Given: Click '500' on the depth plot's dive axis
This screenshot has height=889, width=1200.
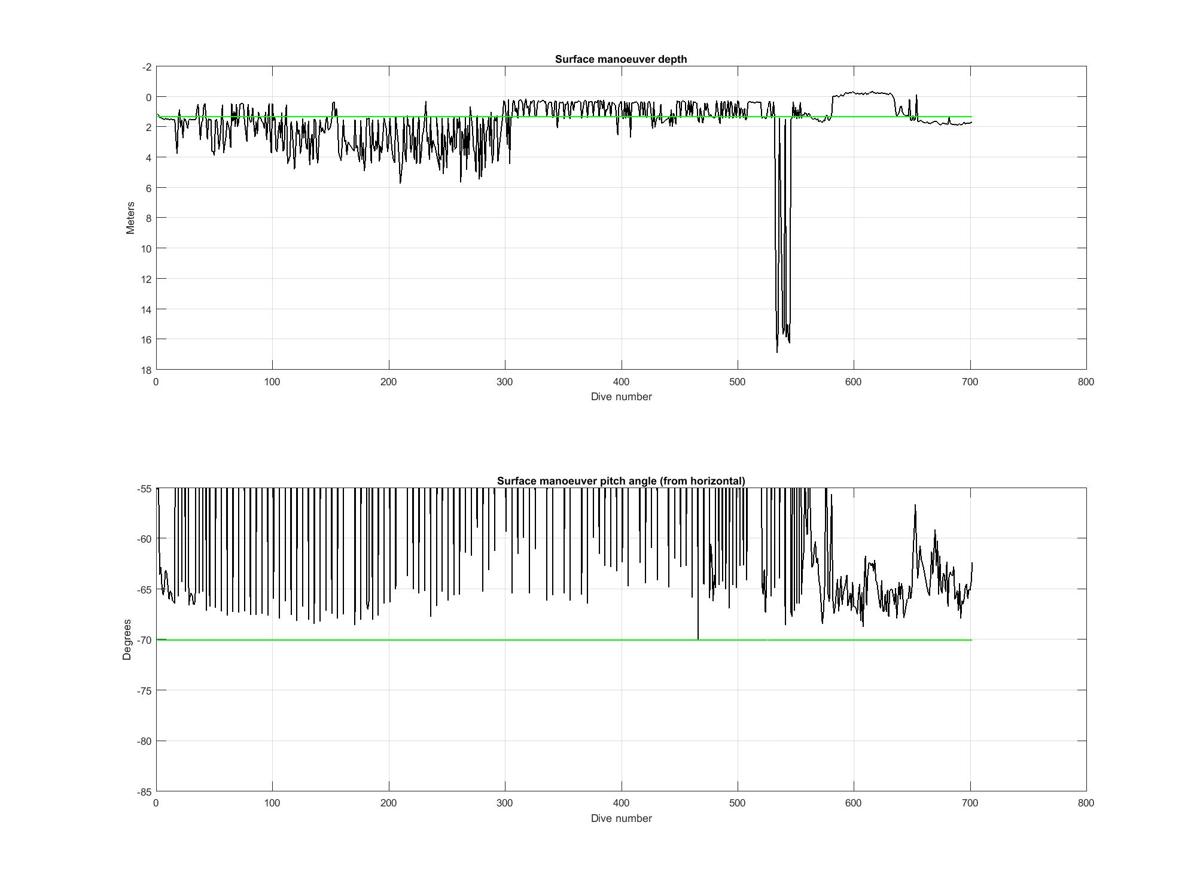Looking at the screenshot, I should 737,381.
